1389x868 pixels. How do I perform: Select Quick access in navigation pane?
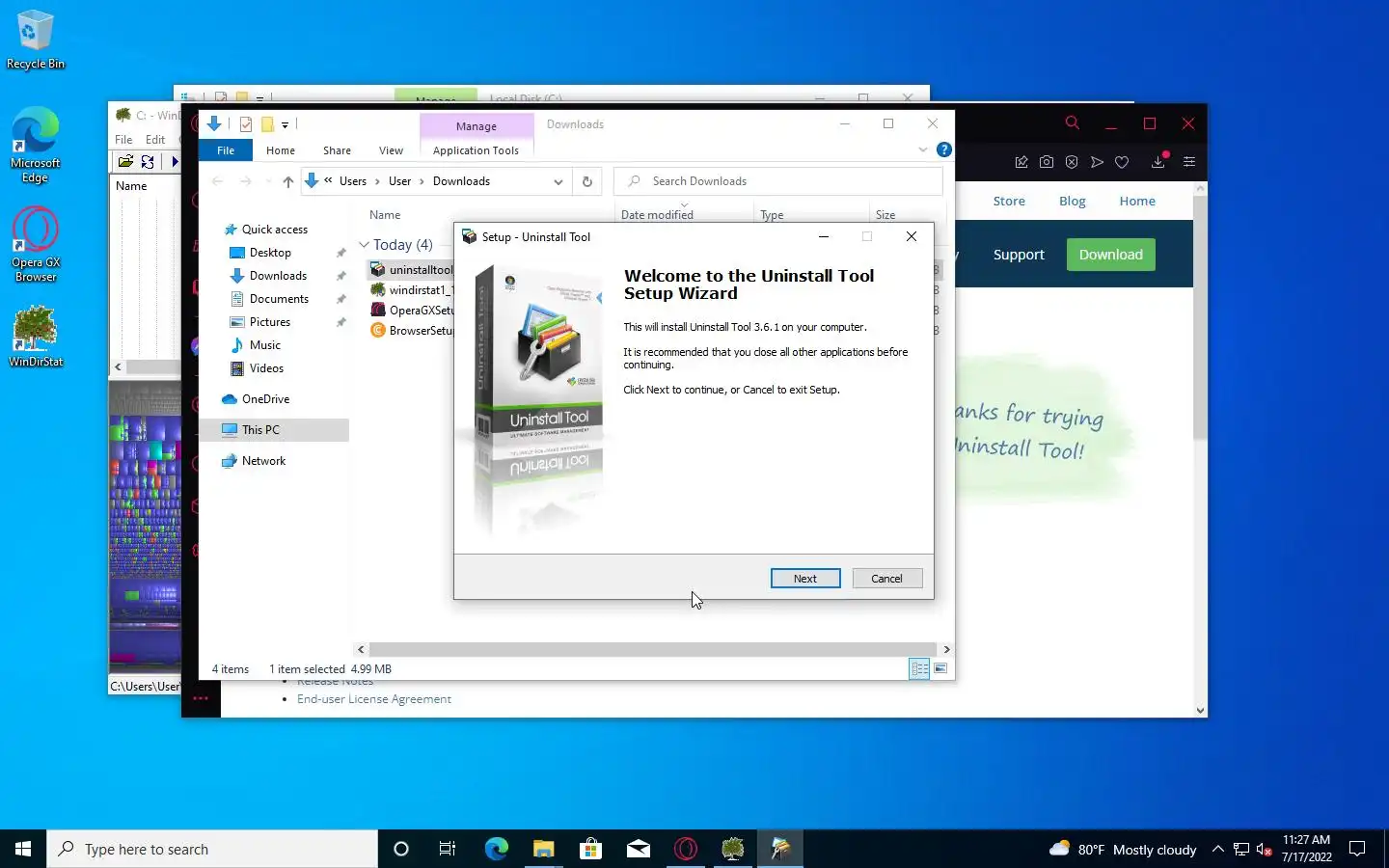(275, 230)
